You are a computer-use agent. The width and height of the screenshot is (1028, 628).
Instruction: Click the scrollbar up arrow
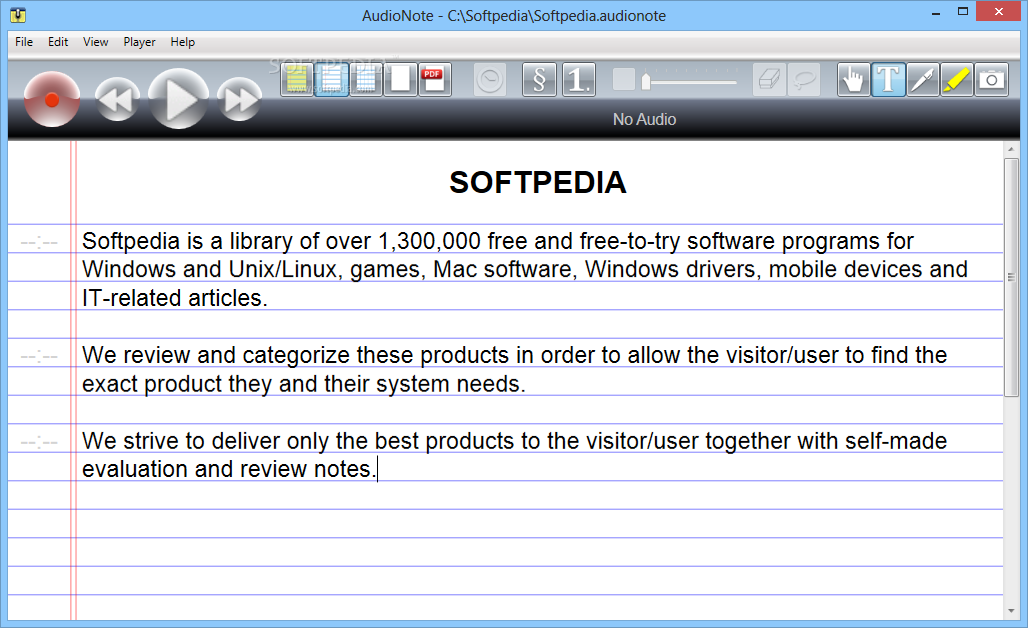tap(1010, 150)
